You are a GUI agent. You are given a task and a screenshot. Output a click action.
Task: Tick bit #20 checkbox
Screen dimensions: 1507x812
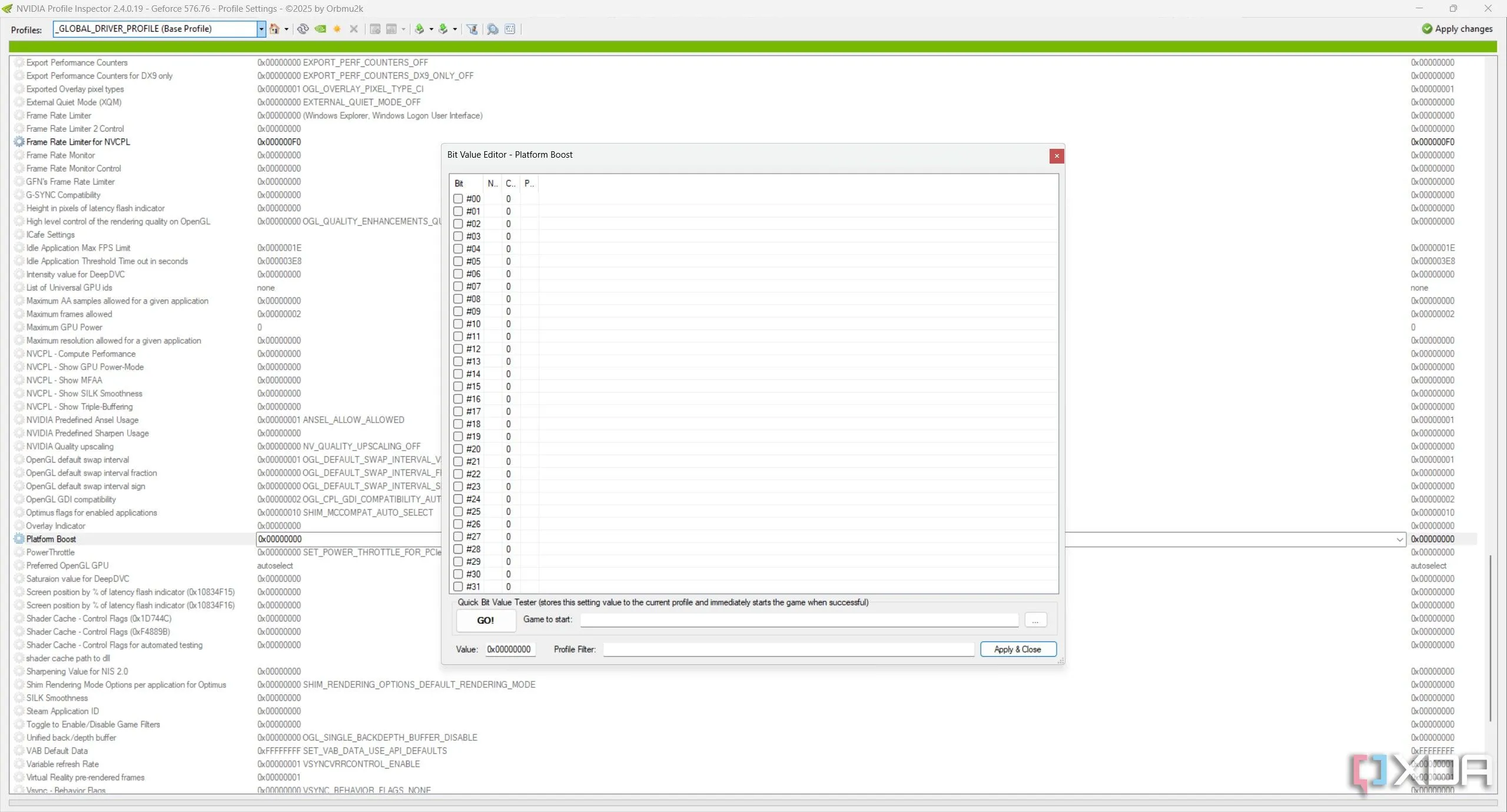[x=458, y=449]
